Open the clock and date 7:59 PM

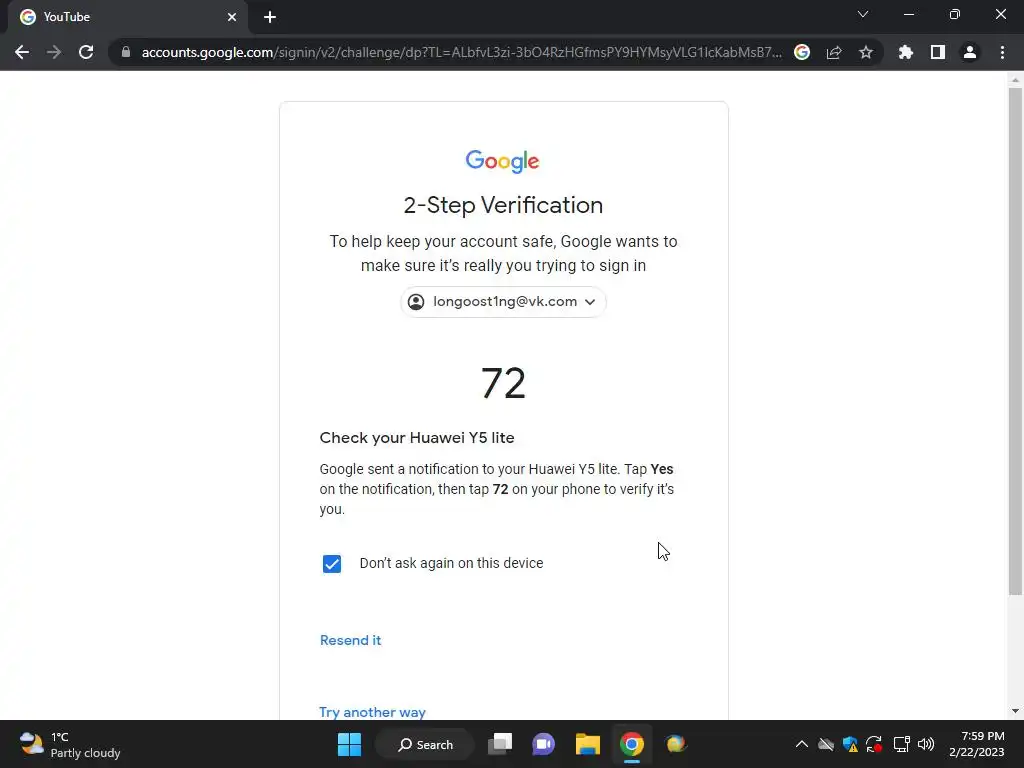point(976,744)
